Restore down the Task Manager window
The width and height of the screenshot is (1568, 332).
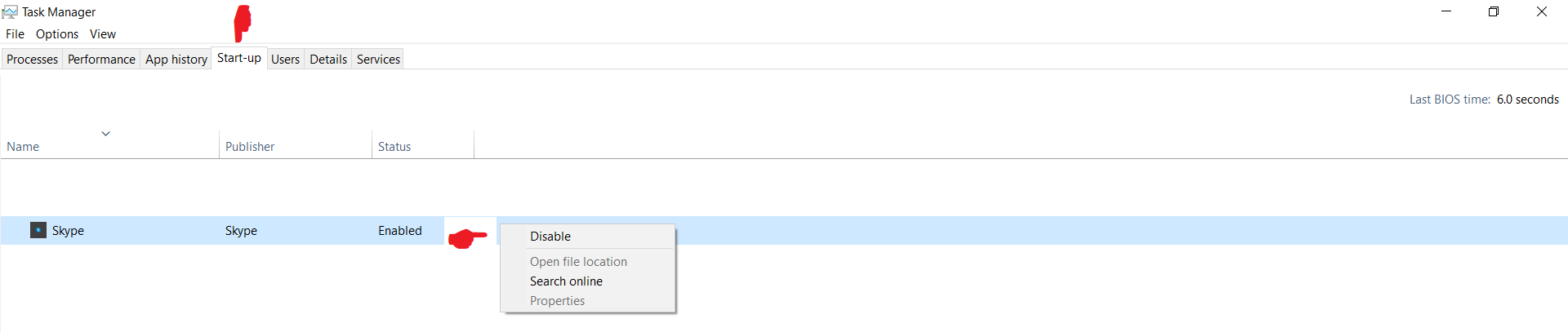click(x=1494, y=11)
